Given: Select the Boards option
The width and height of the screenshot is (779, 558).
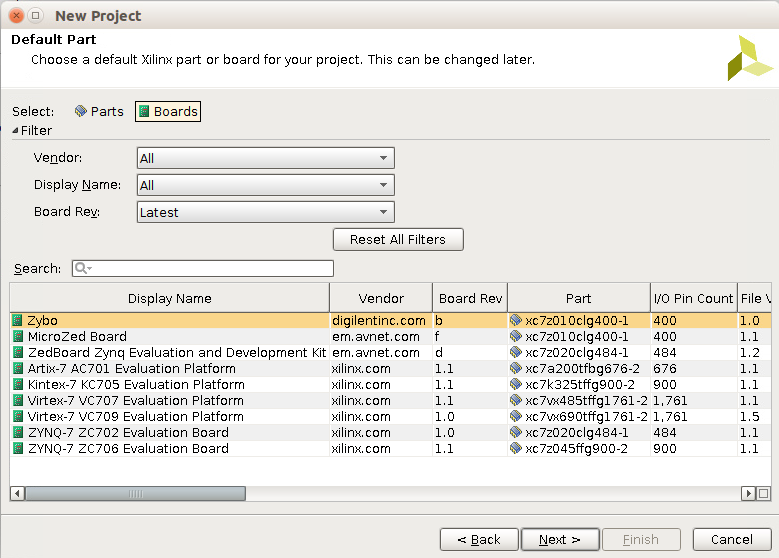Looking at the screenshot, I should coord(168,111).
